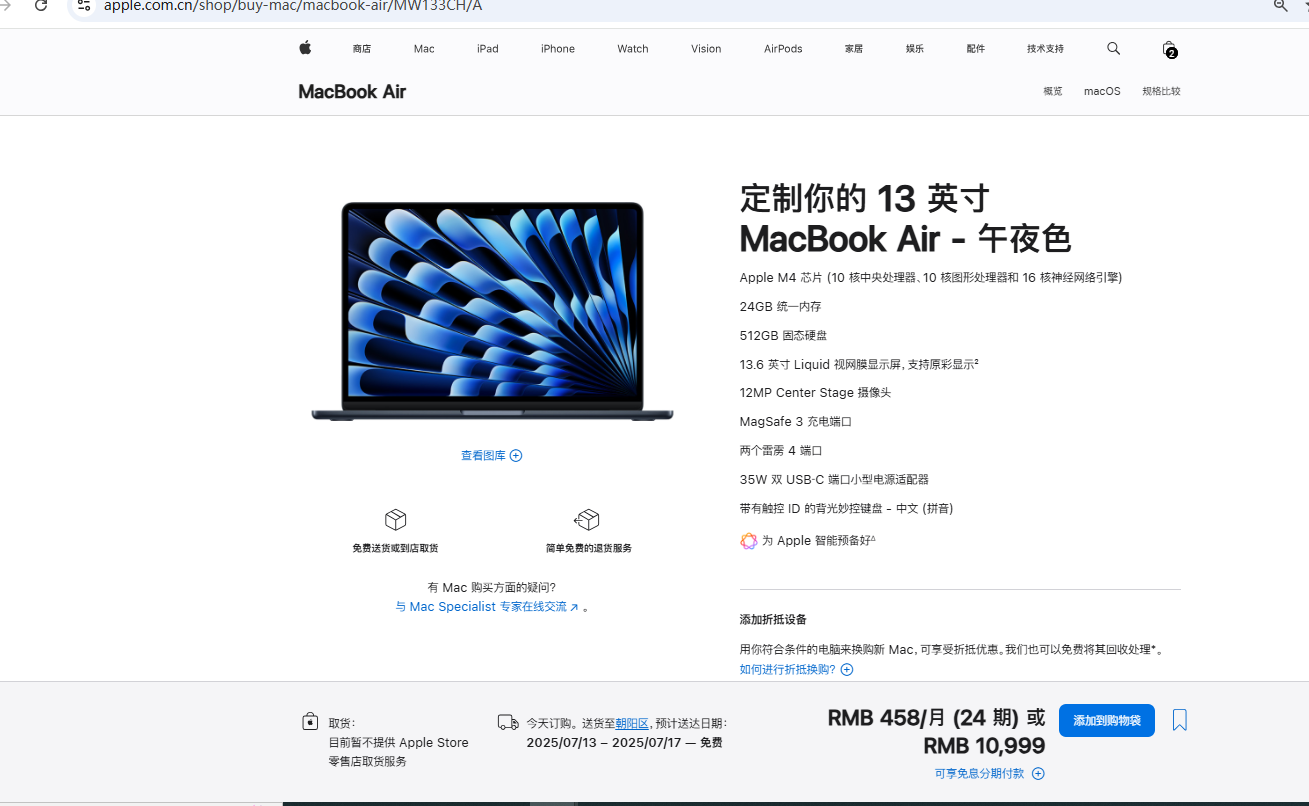Select the 规格比较 compare tab

1161,91
